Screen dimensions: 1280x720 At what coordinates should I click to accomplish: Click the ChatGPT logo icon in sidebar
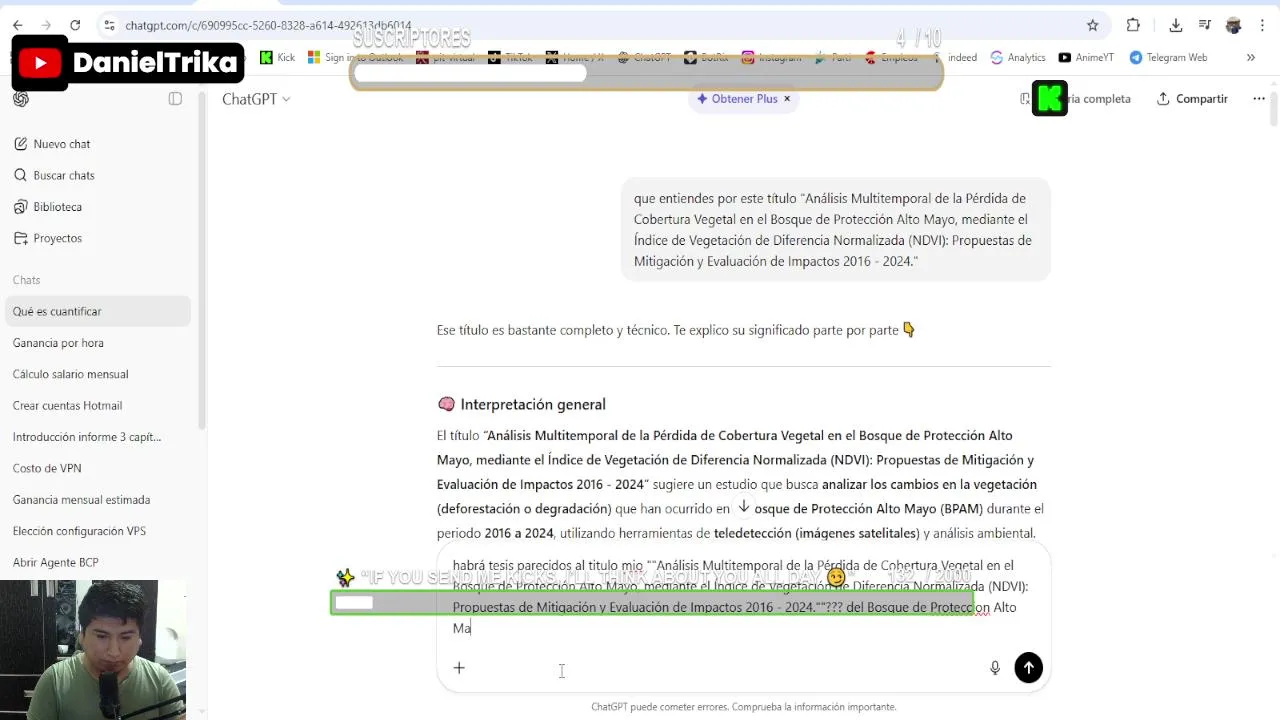pyautogui.click(x=21, y=99)
